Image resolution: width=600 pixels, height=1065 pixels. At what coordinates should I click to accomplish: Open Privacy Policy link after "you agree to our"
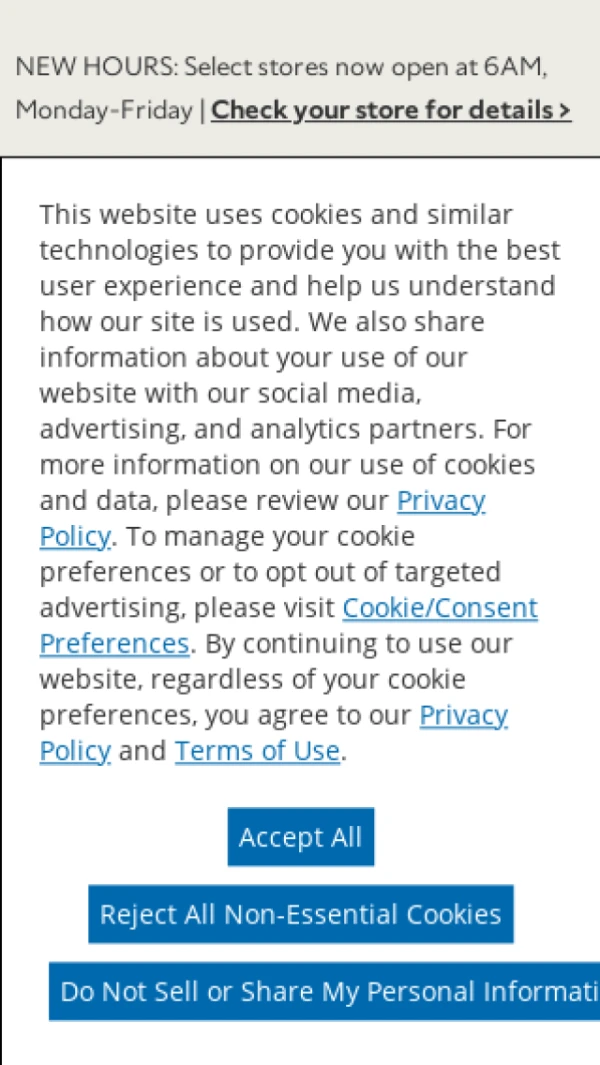tap(463, 715)
